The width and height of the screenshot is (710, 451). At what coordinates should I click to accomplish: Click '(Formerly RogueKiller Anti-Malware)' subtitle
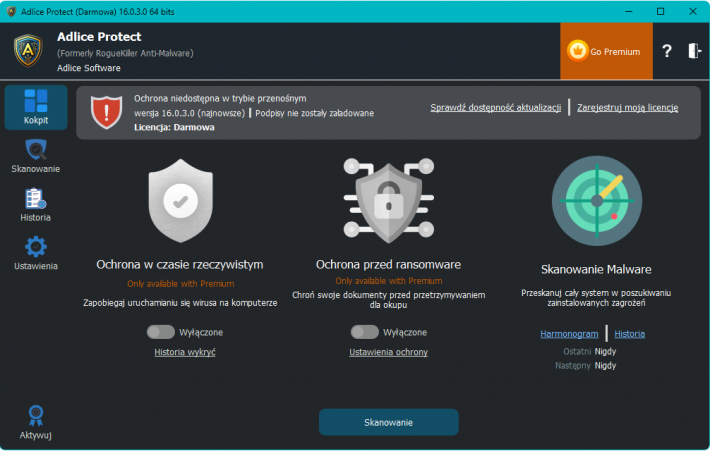[x=125, y=53]
